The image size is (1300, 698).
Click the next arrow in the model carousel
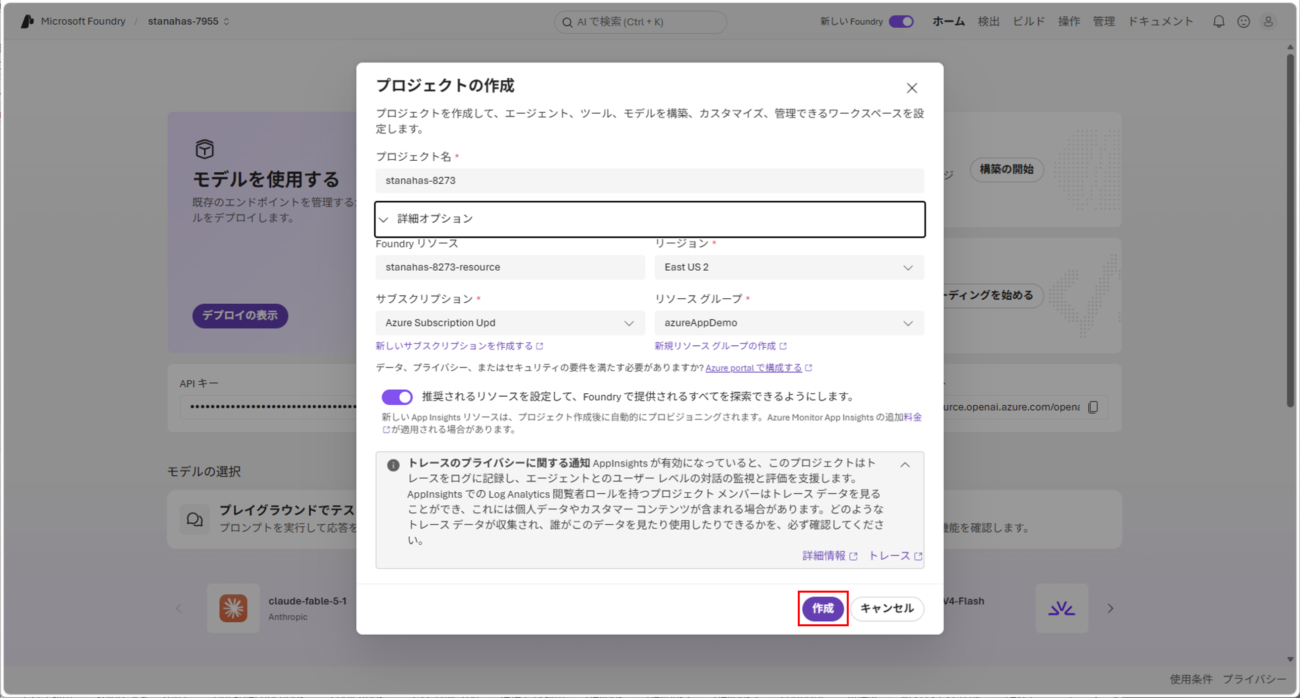(1110, 608)
